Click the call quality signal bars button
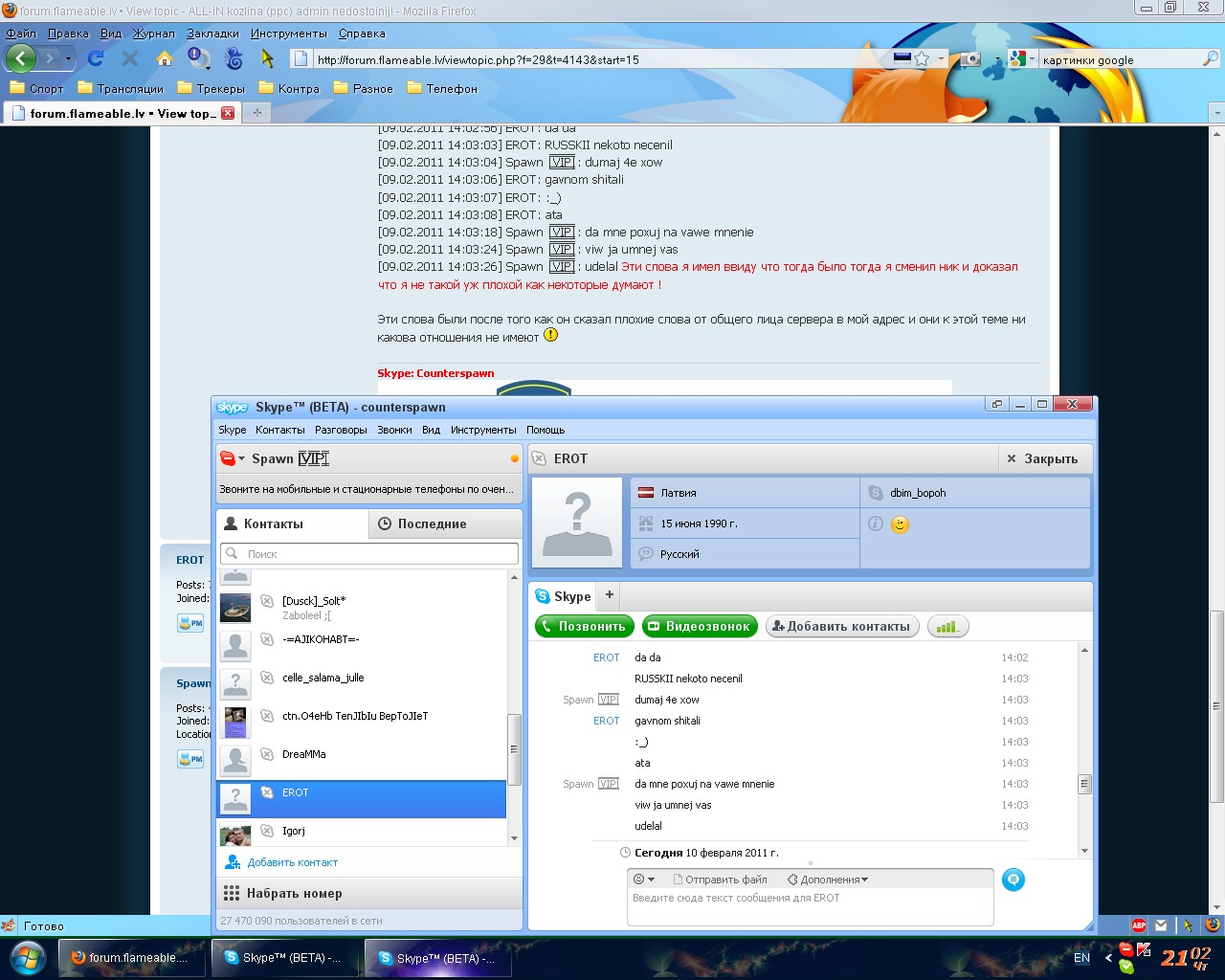 point(947,627)
